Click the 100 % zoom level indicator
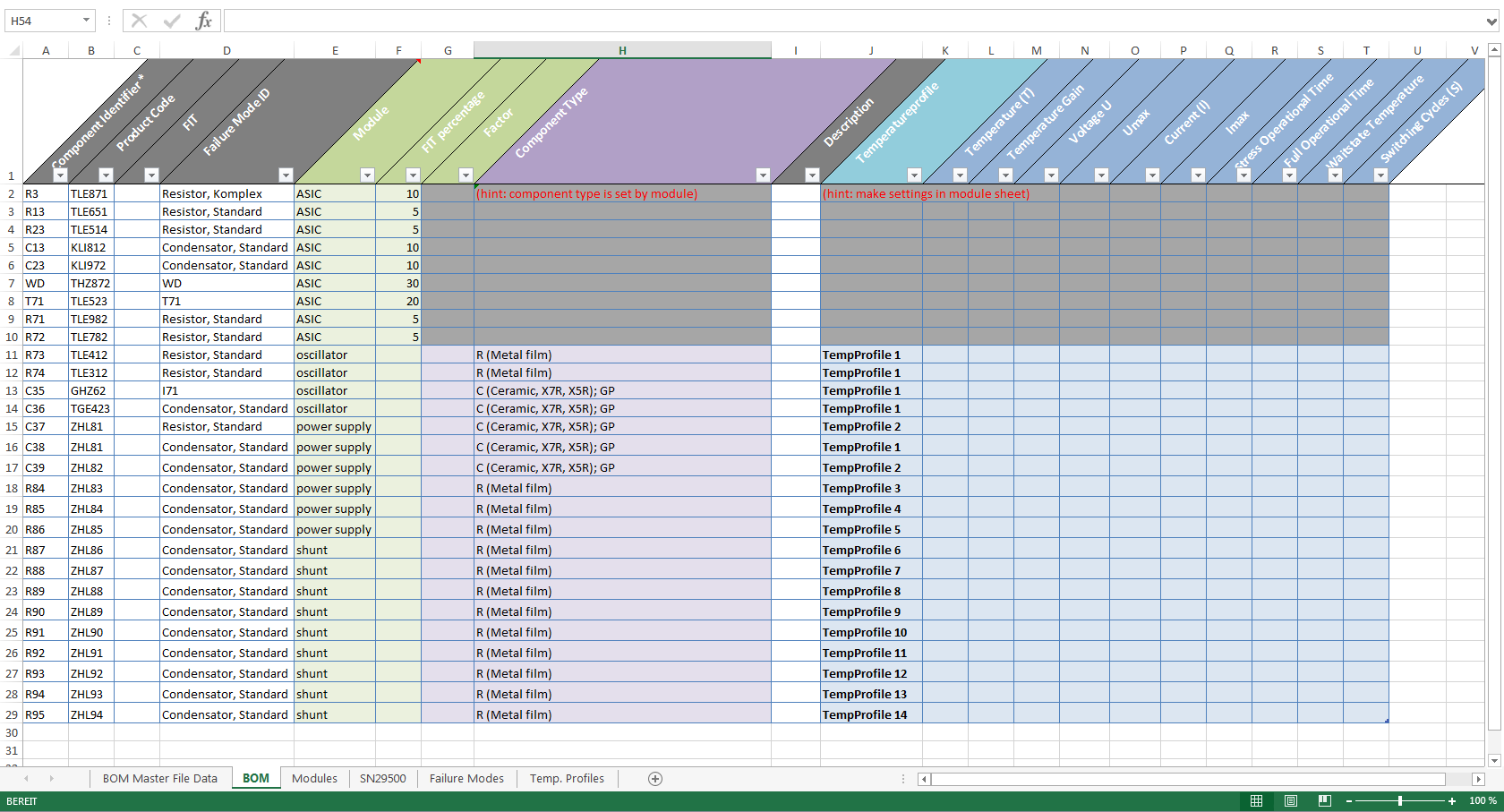1504x812 pixels. (x=1483, y=801)
